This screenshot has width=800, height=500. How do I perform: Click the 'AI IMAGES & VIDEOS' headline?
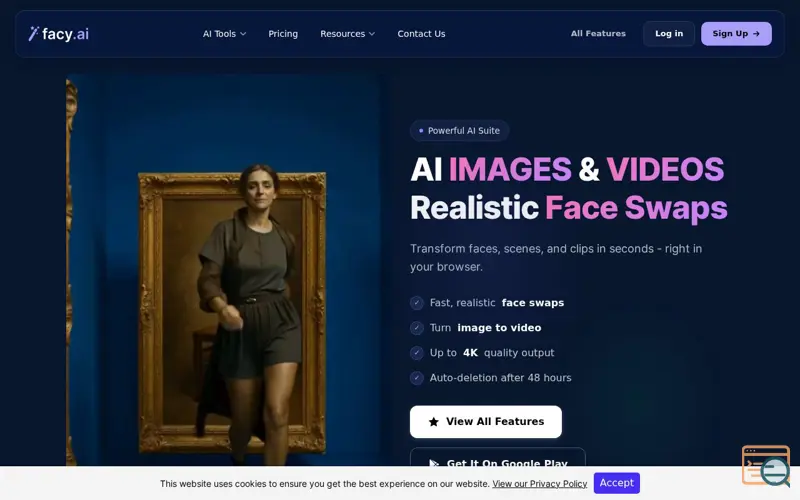[x=567, y=169]
